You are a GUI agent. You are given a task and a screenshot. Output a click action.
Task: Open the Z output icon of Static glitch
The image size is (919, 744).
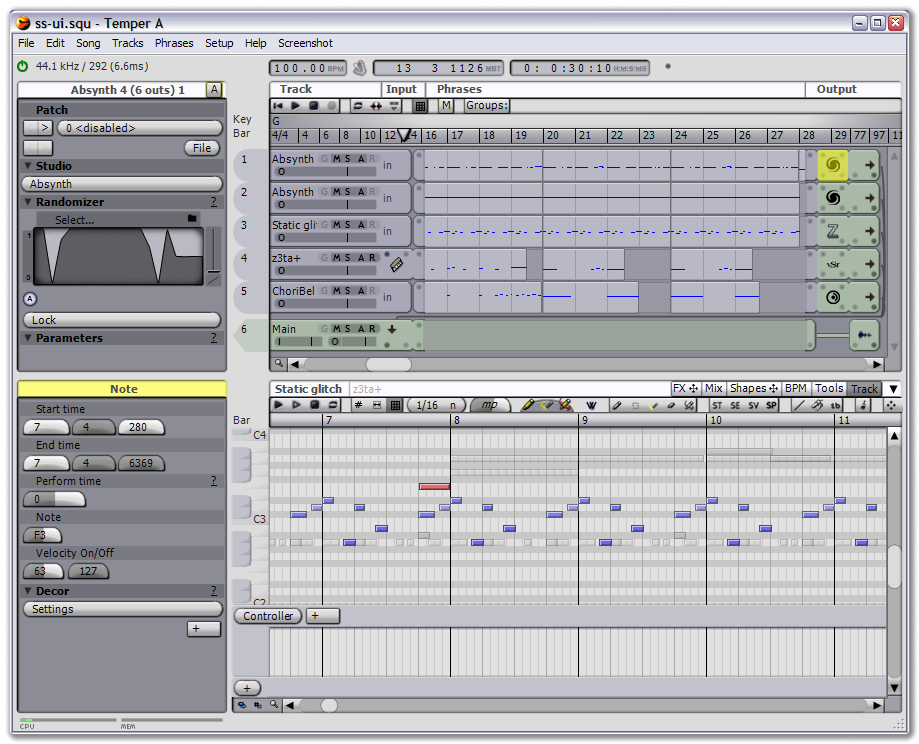click(832, 231)
